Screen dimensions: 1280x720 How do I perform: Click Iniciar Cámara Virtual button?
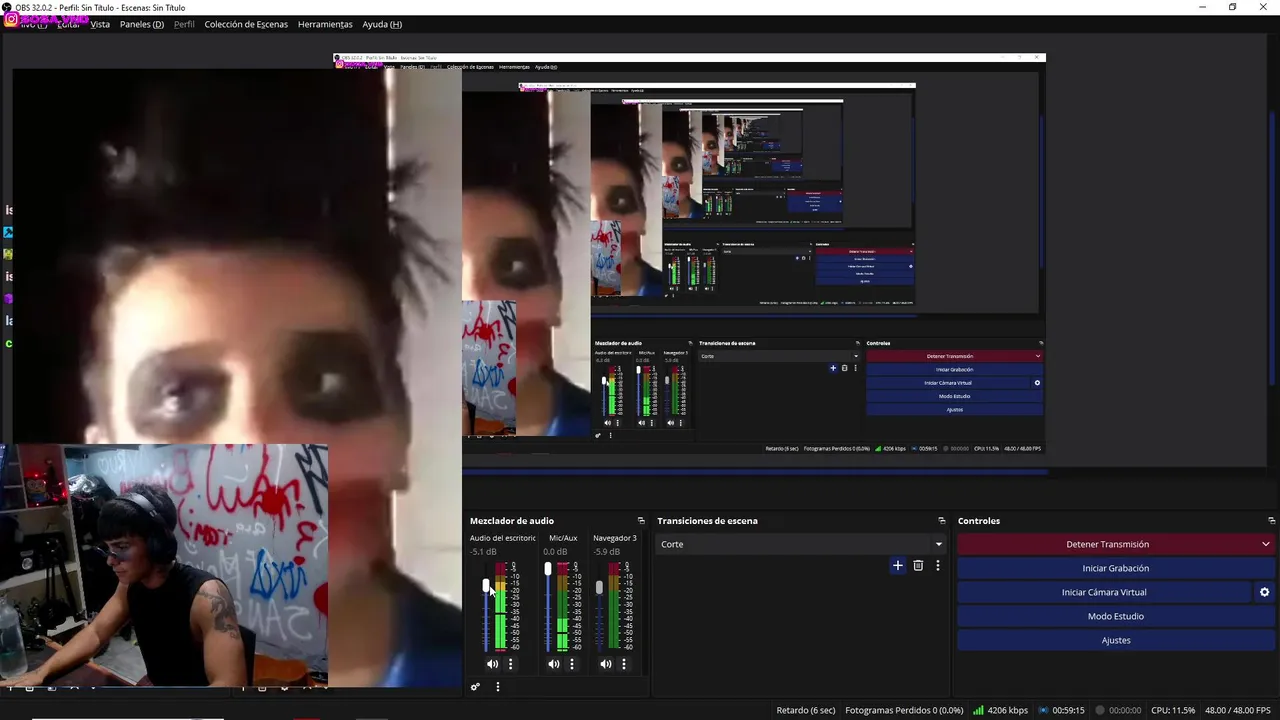click(1104, 592)
